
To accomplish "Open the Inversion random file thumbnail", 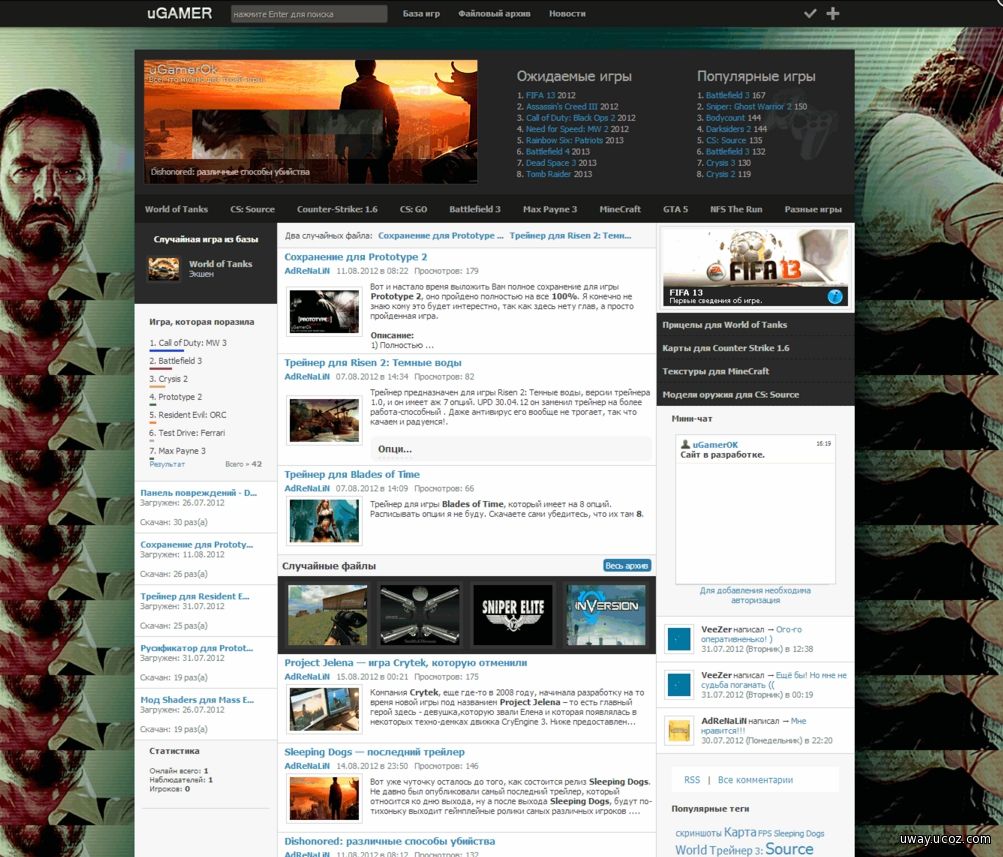I will tap(606, 615).
